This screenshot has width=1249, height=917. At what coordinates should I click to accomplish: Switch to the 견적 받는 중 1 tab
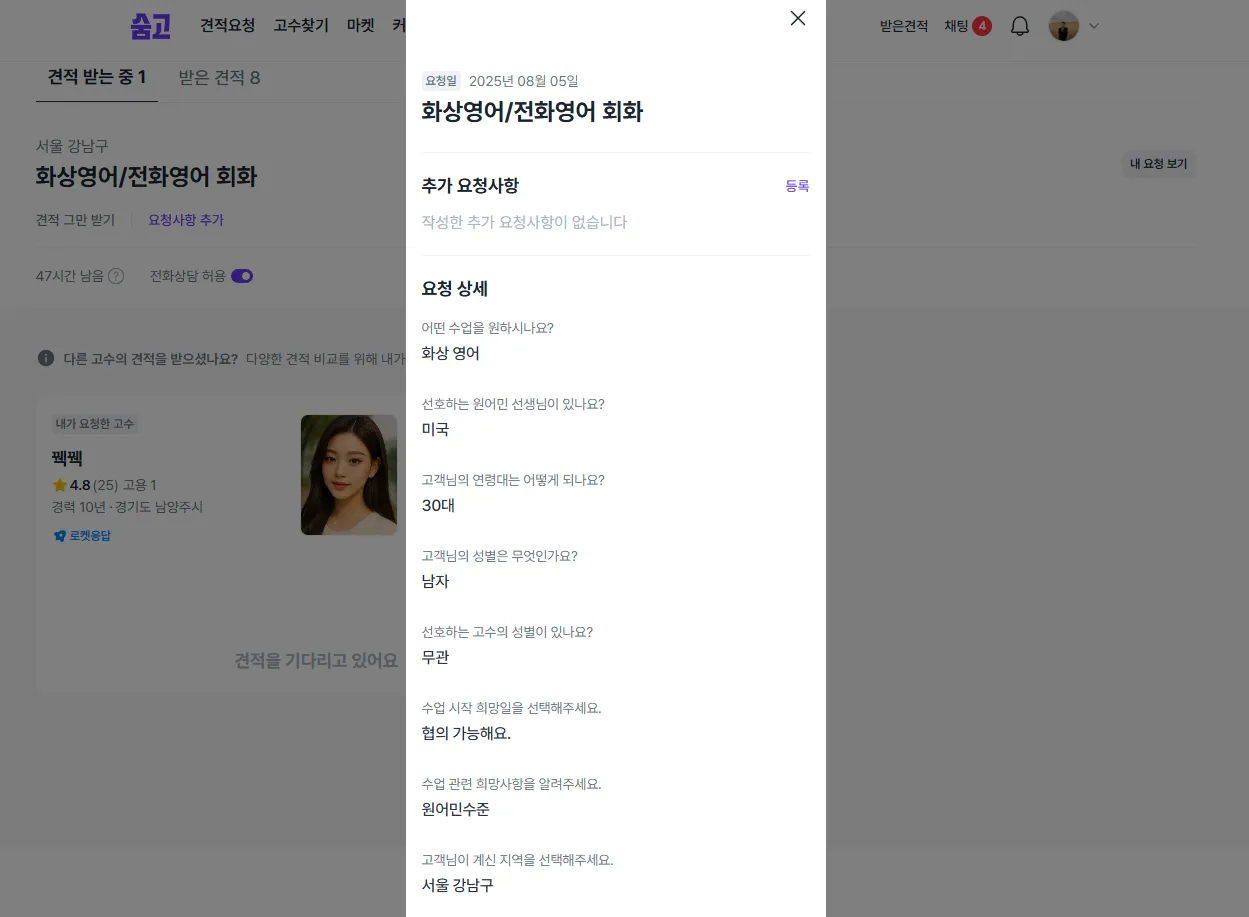(97, 77)
